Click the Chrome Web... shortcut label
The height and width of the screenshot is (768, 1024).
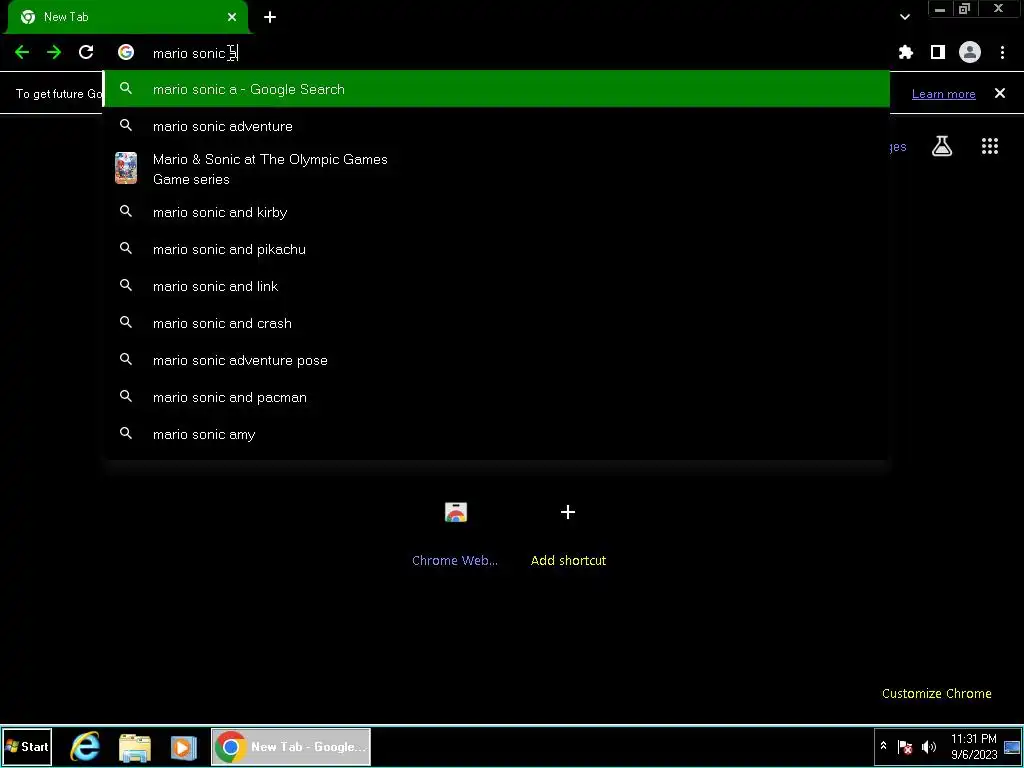point(455,560)
